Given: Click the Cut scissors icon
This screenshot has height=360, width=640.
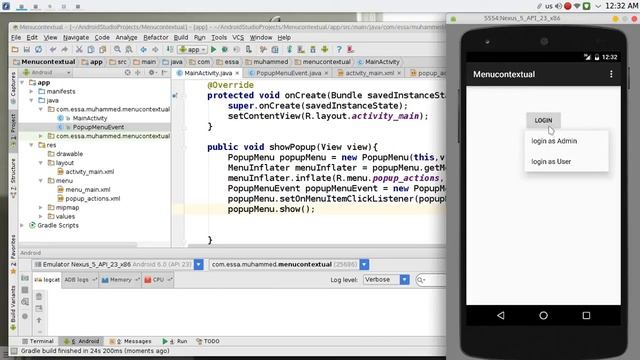Looking at the screenshot, I should pyautogui.click(x=79, y=50).
